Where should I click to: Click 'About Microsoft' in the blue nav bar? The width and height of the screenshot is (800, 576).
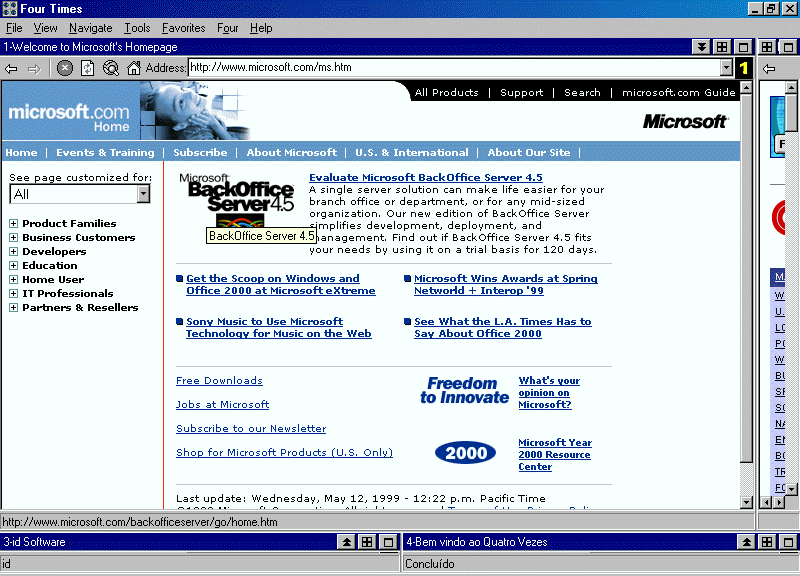(x=292, y=153)
